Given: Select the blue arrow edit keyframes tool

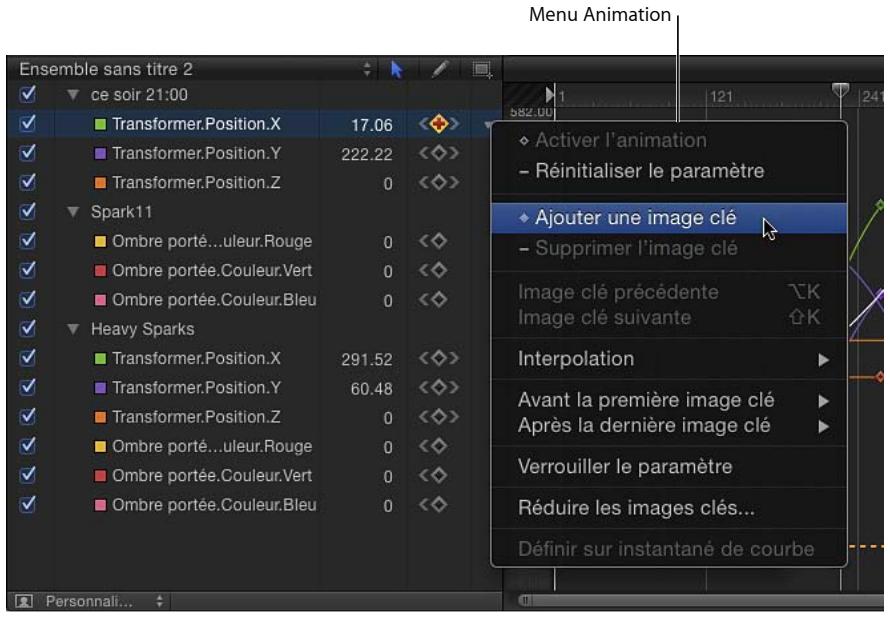Looking at the screenshot, I should [x=397, y=70].
